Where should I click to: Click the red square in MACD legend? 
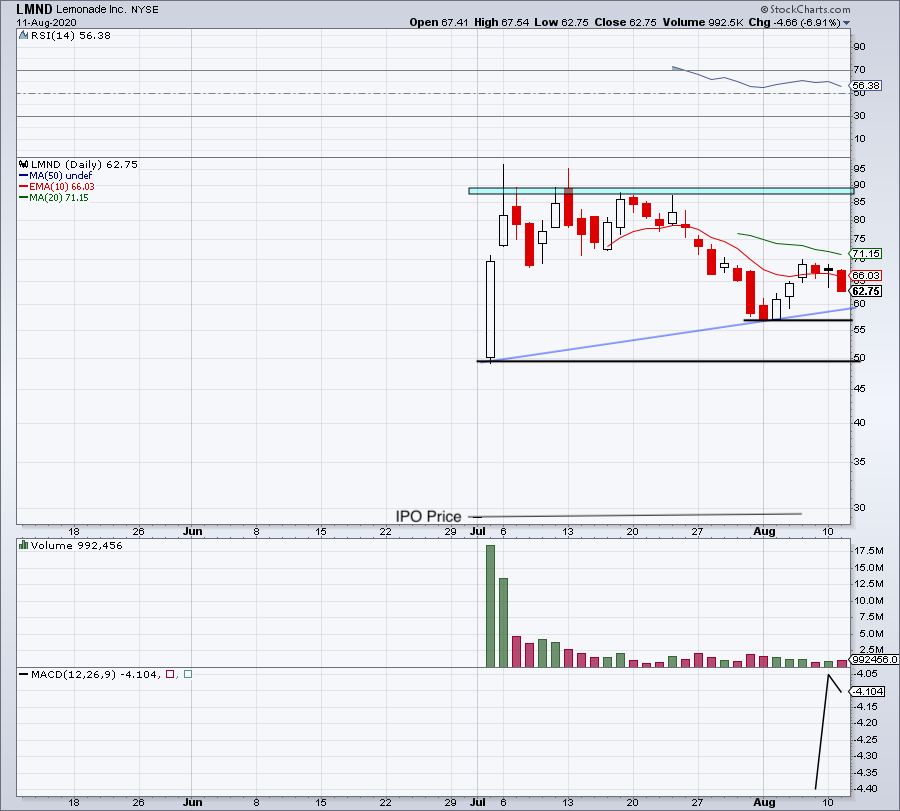pos(170,674)
